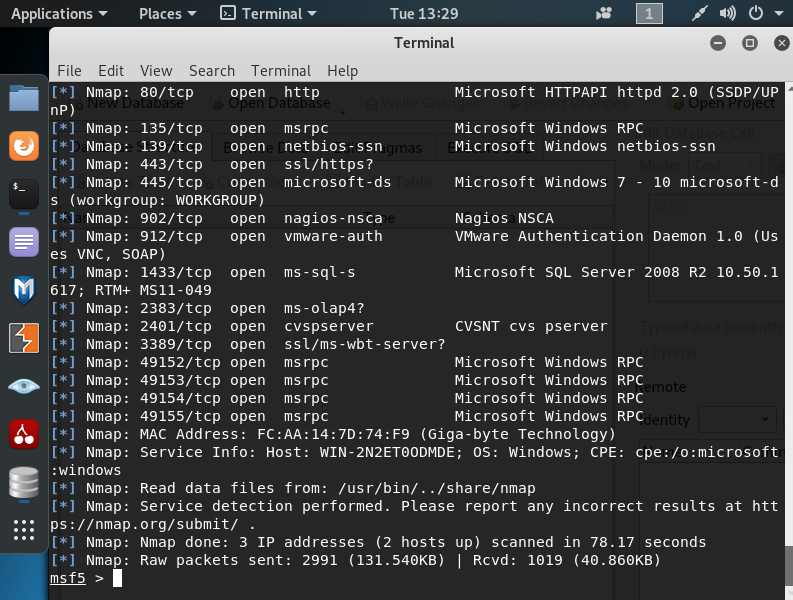Open the database cylinder icon in dock
The width and height of the screenshot is (793, 600).
pyautogui.click(x=24, y=483)
